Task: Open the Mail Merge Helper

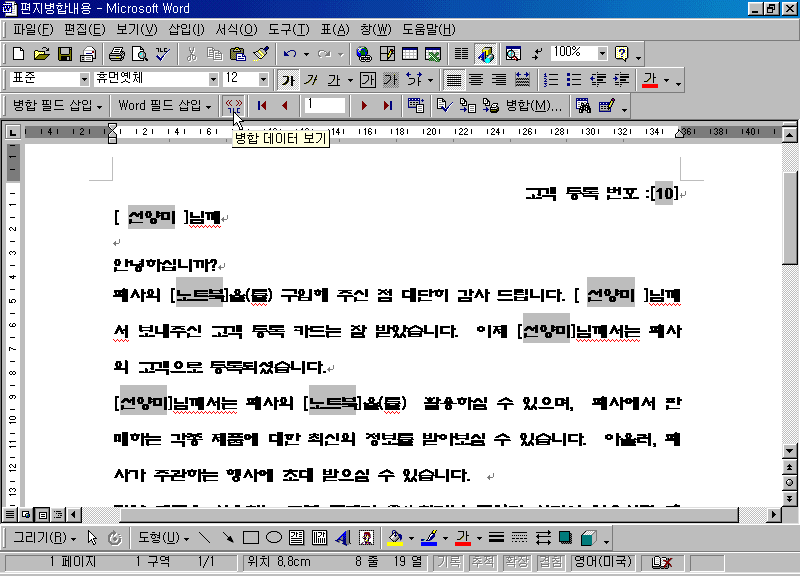Action: 416,106
